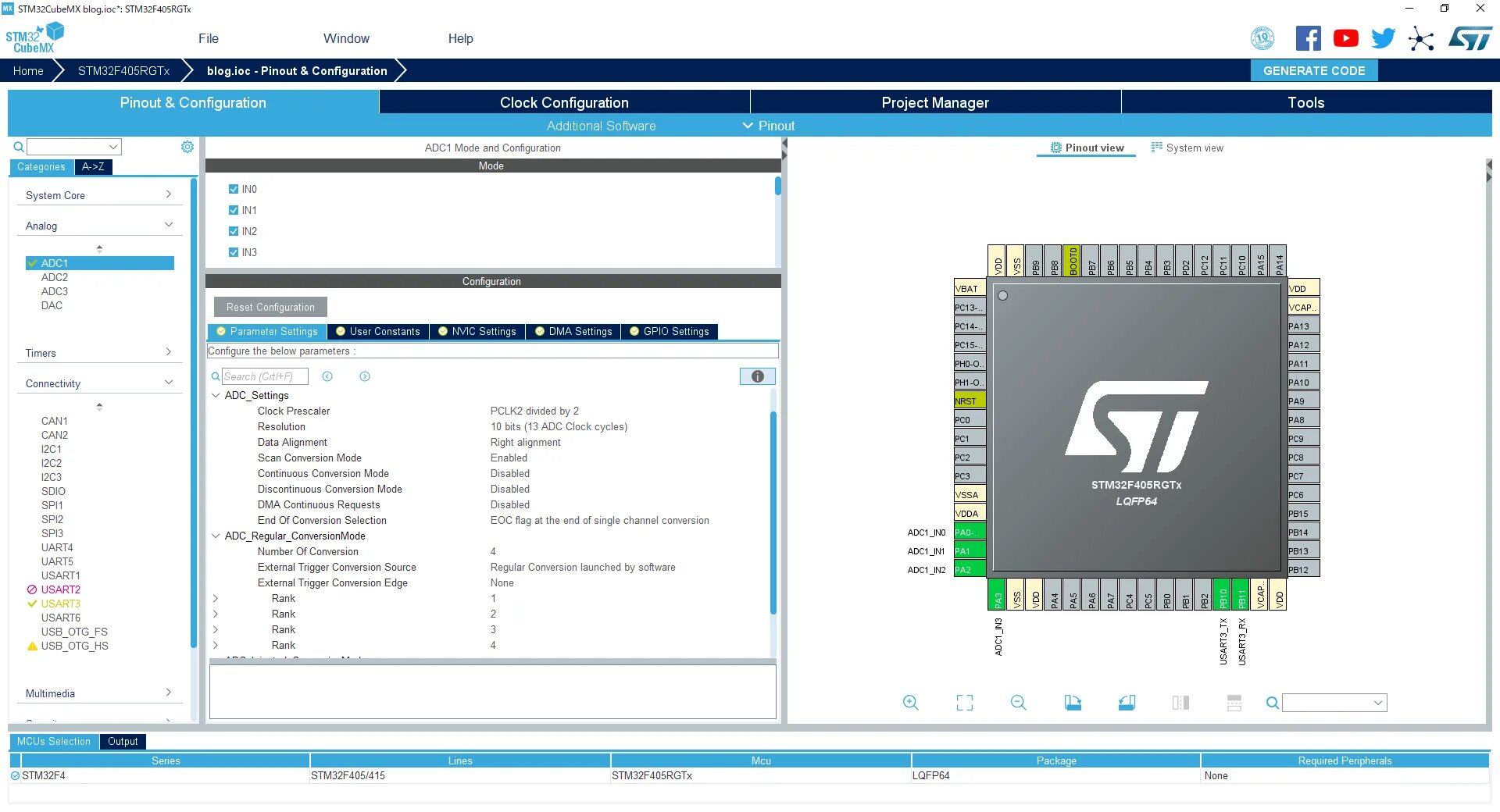Click the ST logo icon
Image resolution: width=1500 pixels, height=812 pixels.
[x=1470, y=38]
